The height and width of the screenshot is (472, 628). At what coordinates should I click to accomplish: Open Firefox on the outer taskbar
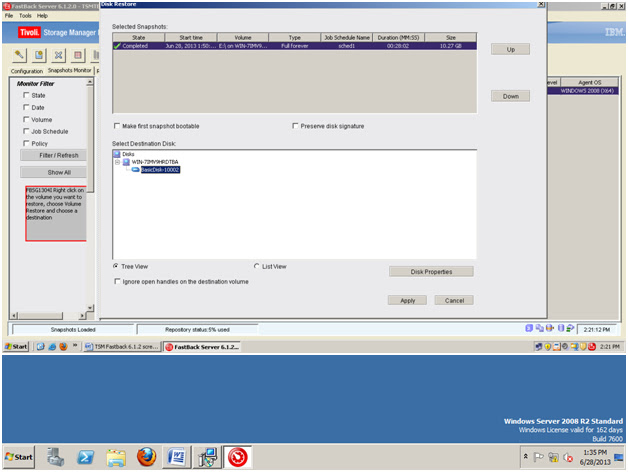click(147, 457)
